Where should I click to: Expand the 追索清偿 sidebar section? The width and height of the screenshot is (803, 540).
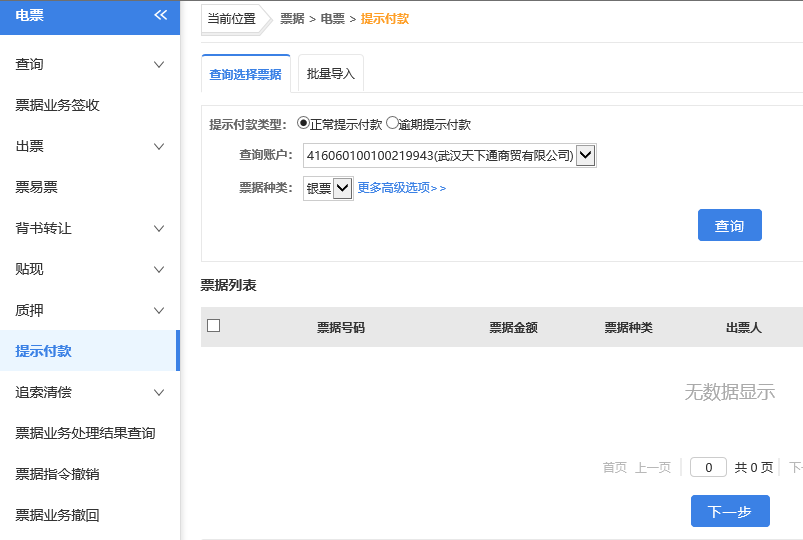pyautogui.click(x=159, y=393)
